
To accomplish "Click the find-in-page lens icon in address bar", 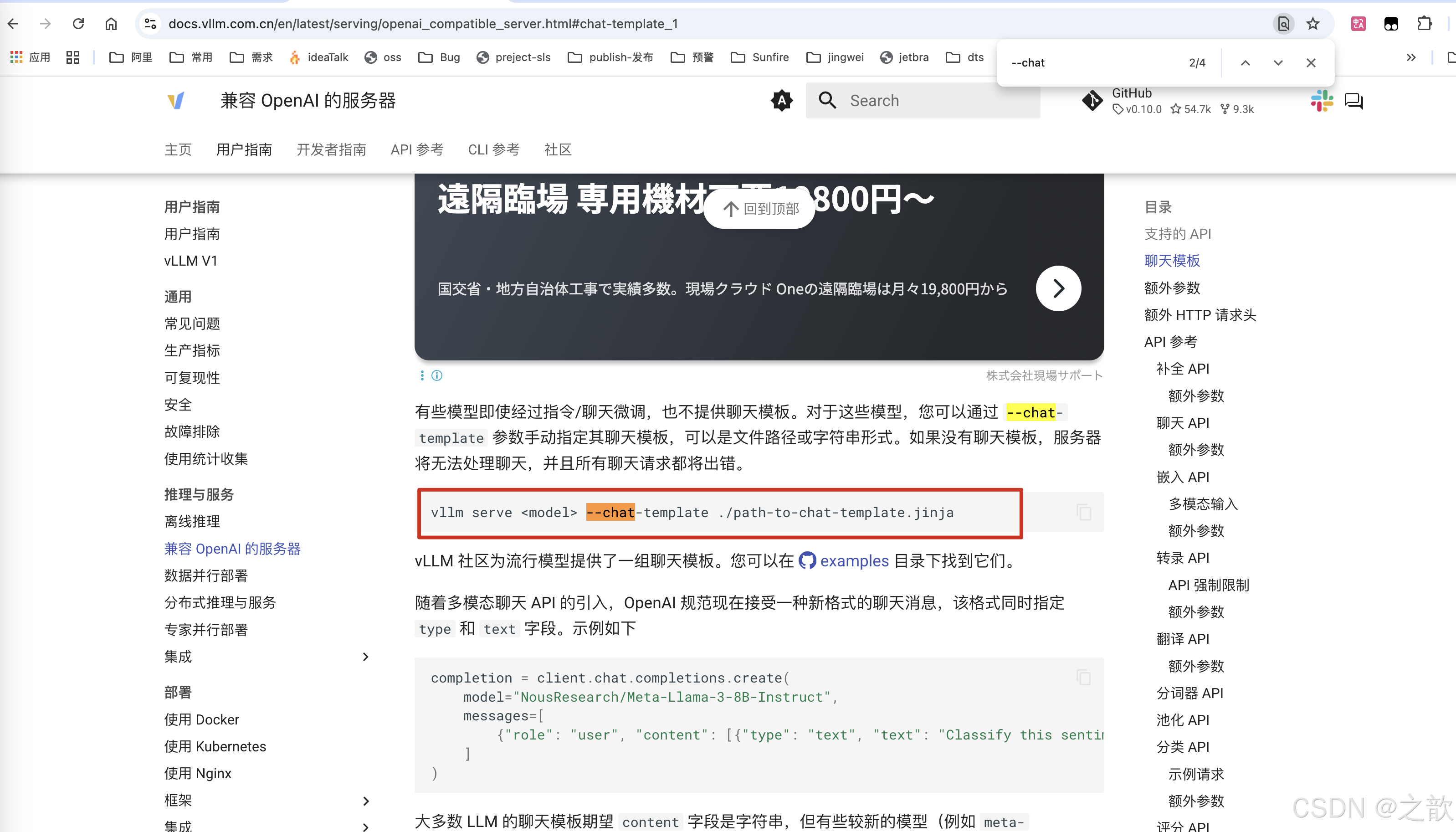I will click(x=1283, y=23).
